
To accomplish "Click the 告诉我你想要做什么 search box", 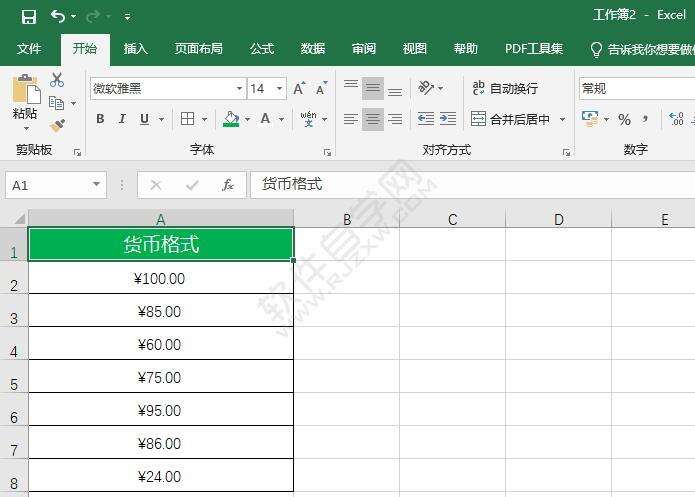I will [x=643, y=49].
